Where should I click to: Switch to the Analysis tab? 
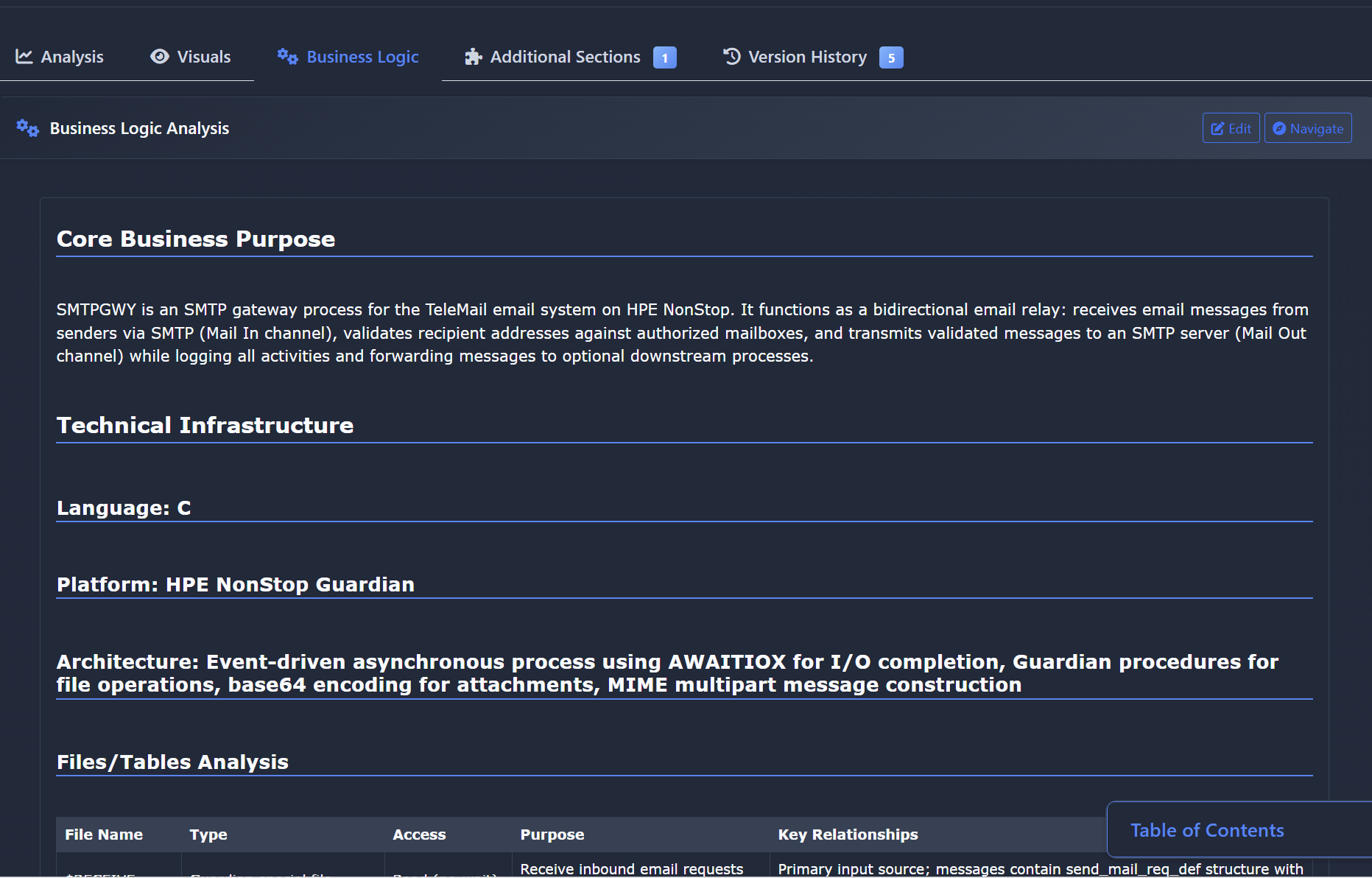71,57
